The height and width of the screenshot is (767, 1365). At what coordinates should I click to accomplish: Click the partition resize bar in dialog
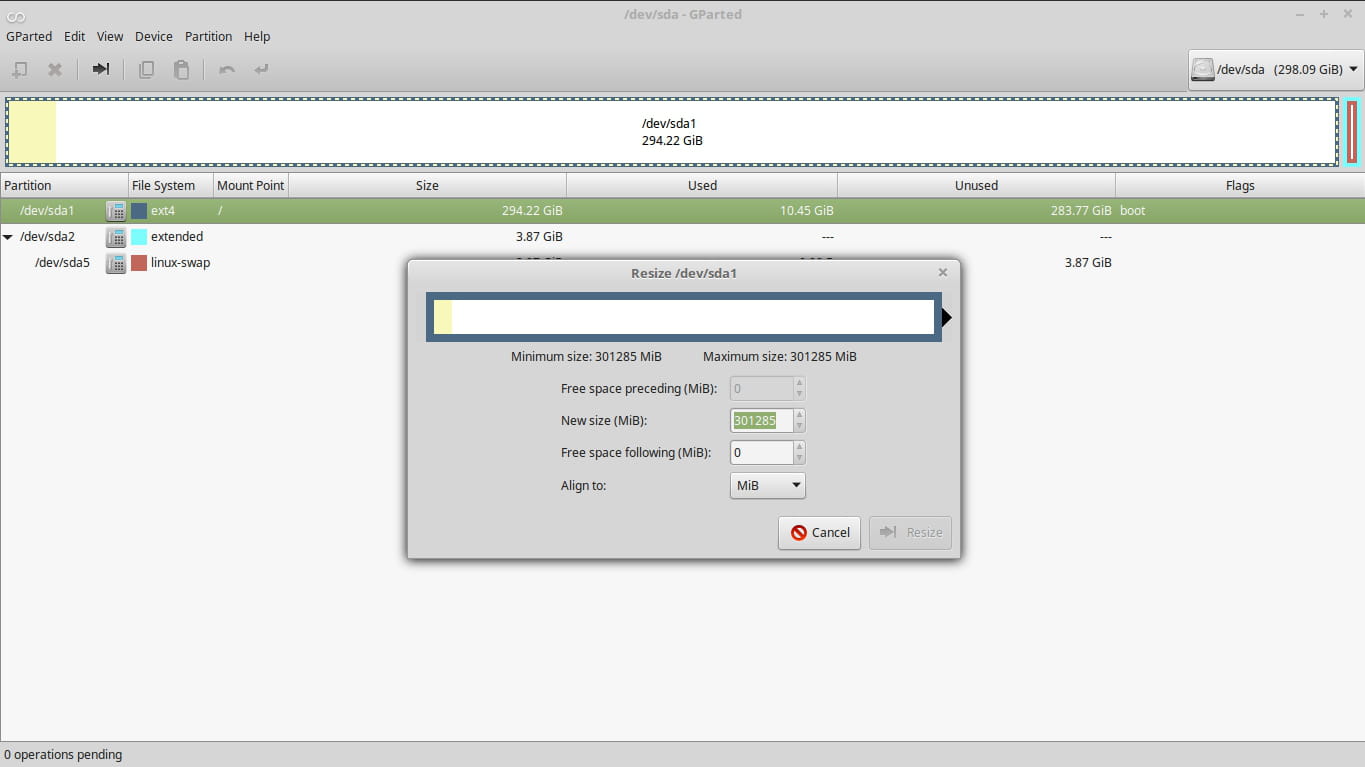(684, 317)
